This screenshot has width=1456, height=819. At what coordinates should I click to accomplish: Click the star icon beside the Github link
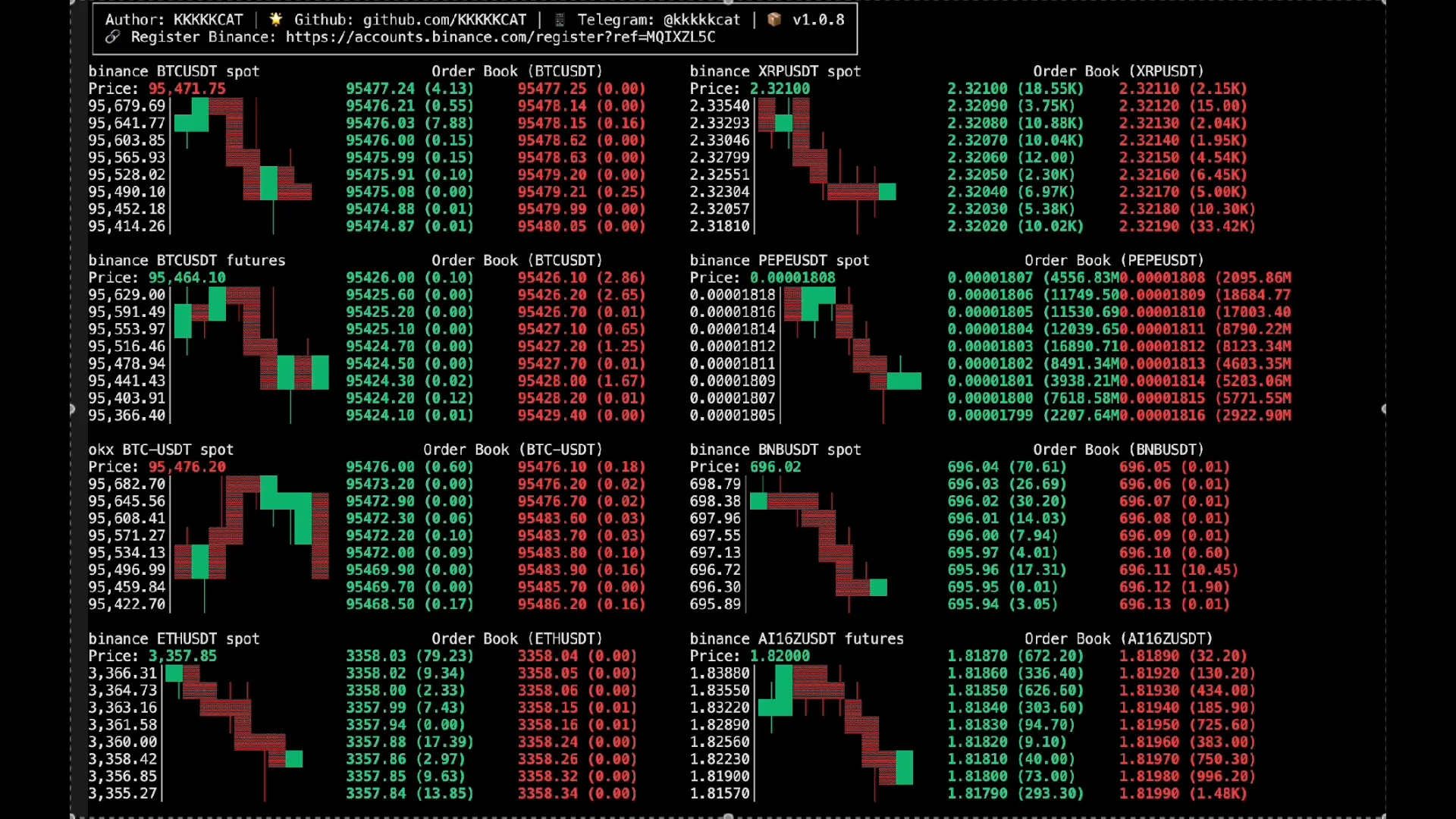pyautogui.click(x=275, y=20)
